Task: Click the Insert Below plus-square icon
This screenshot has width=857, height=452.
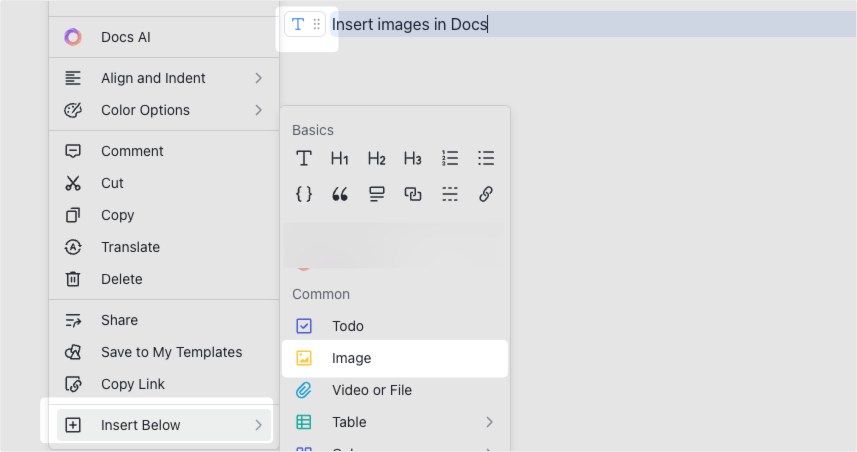Action: click(73, 425)
